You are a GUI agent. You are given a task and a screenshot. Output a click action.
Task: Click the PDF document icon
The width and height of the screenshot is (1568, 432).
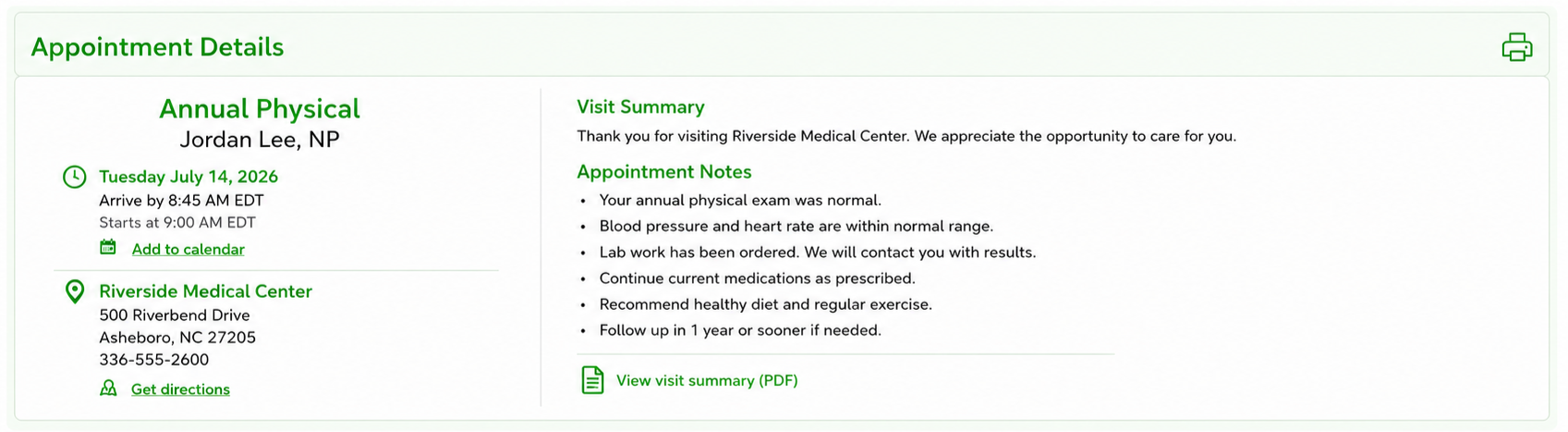592,380
